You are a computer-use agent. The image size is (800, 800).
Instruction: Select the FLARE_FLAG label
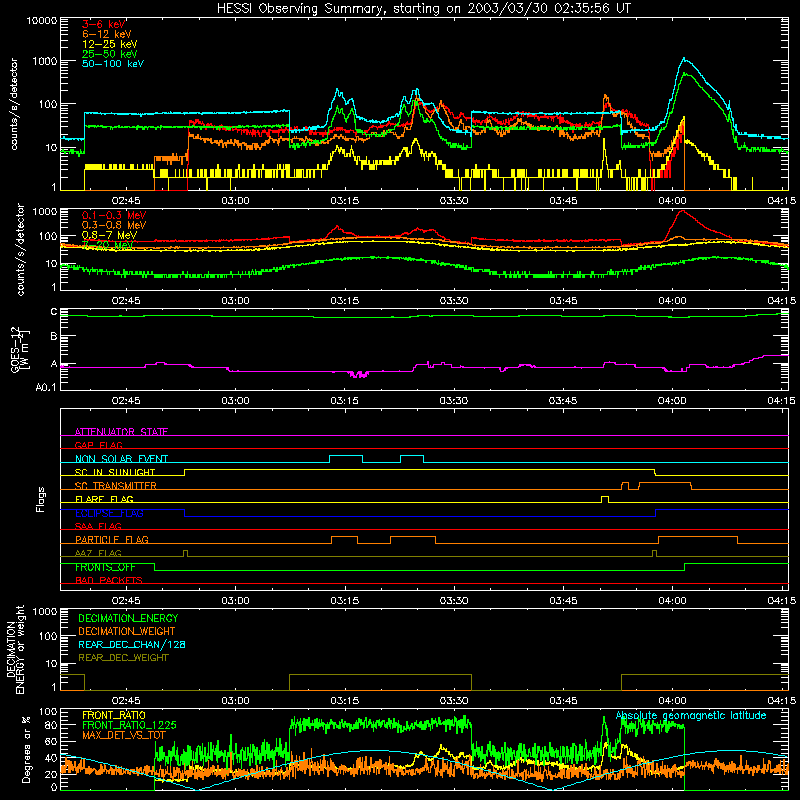104,499
